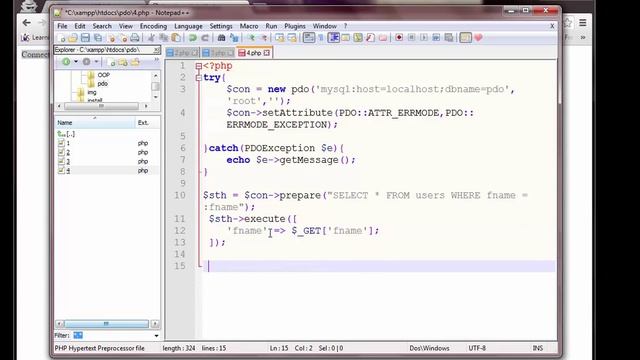Open the Search menu
The image size is (640, 360).
pos(102,26)
